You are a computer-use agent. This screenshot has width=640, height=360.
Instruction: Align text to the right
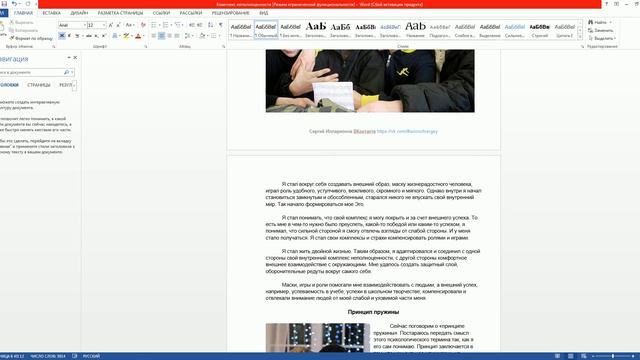(x=169, y=36)
